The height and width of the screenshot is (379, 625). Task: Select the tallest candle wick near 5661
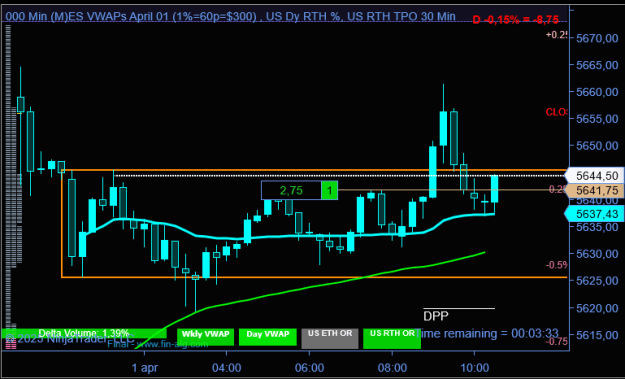pos(443,98)
